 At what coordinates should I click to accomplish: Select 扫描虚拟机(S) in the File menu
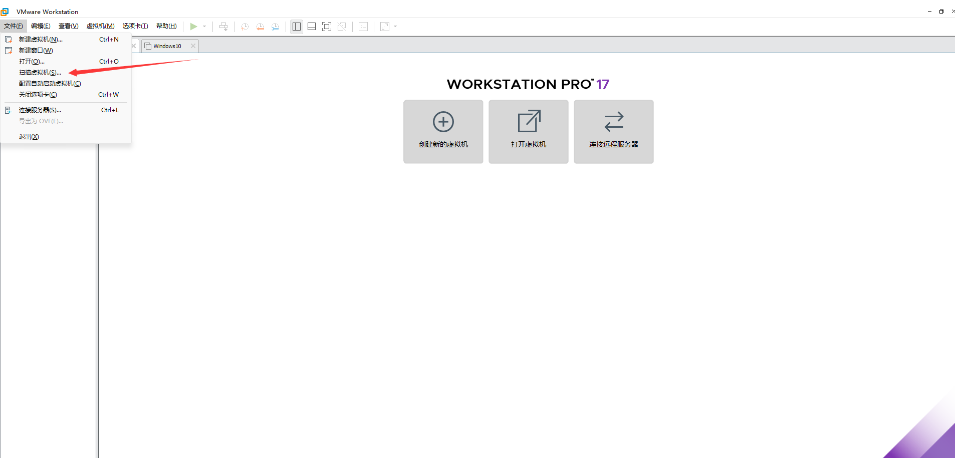40,72
